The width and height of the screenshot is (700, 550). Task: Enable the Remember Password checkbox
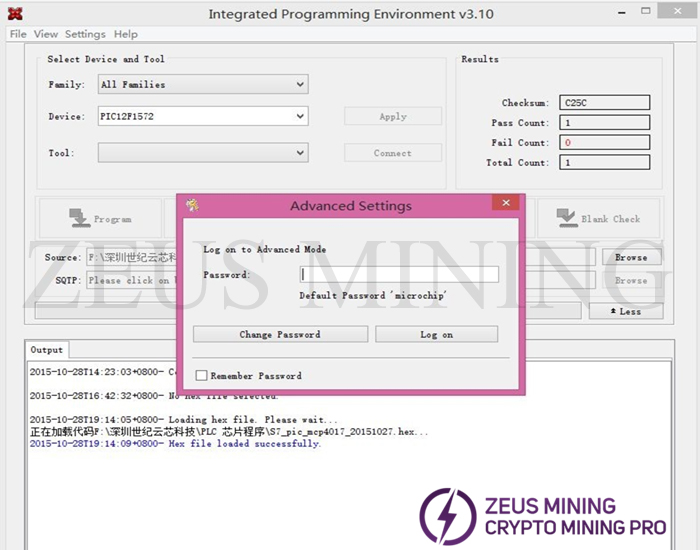[x=202, y=376]
